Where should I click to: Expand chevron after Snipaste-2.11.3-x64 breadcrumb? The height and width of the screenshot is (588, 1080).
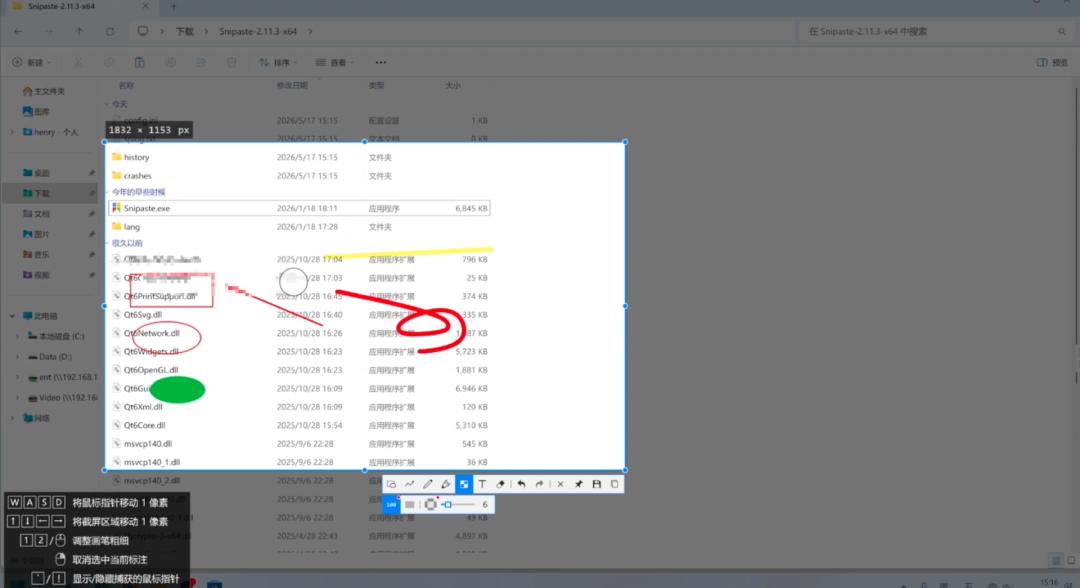point(311,32)
